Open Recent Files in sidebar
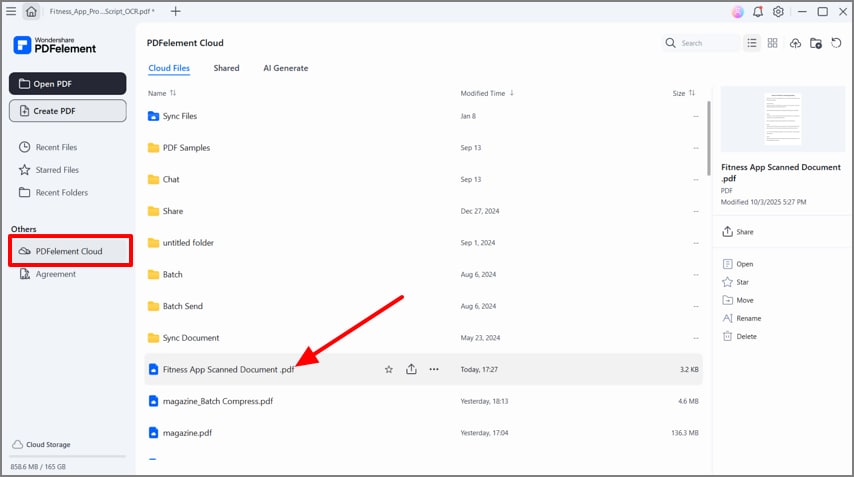The height and width of the screenshot is (477, 854). tap(48, 147)
